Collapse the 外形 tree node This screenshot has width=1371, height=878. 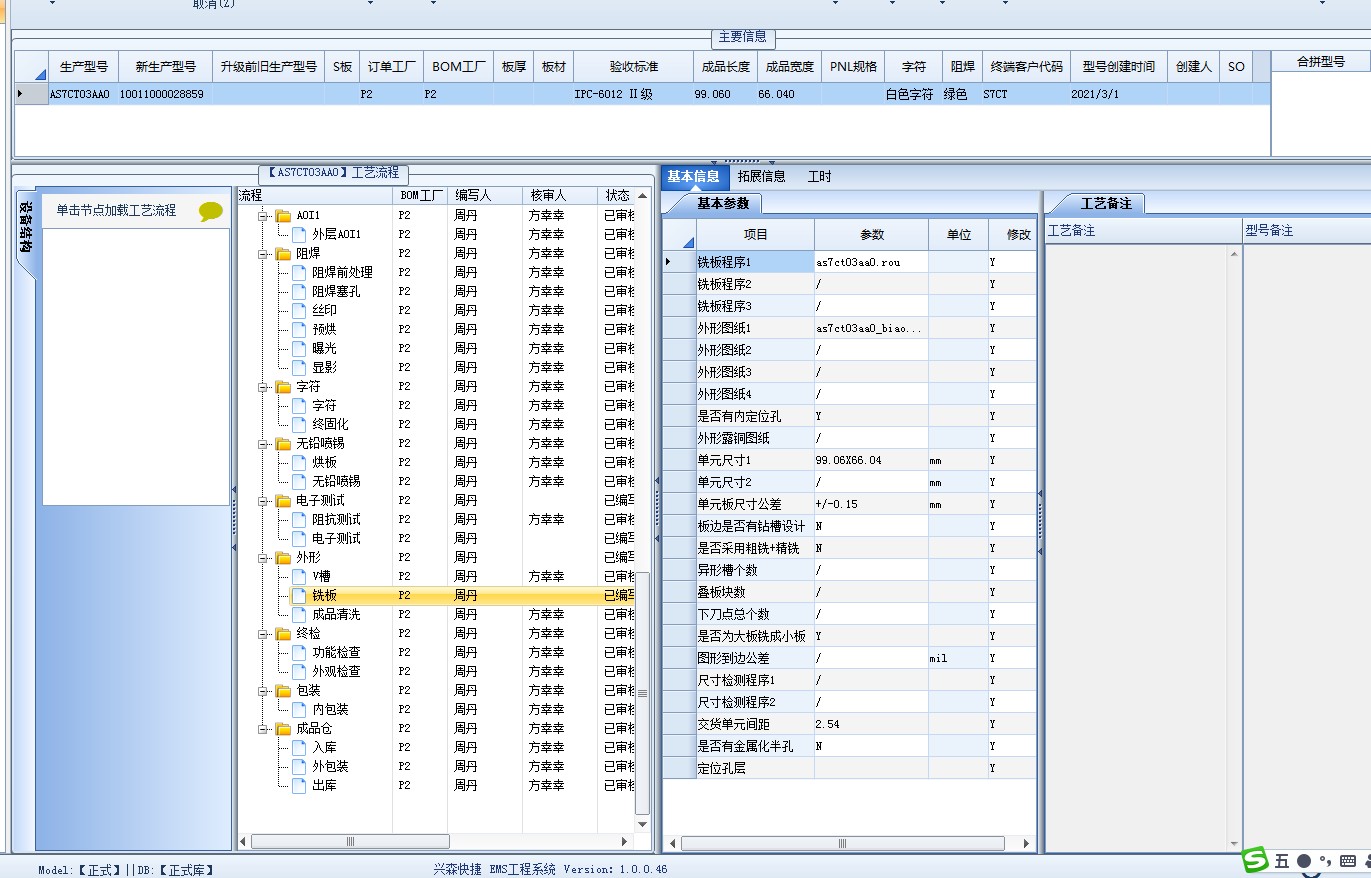point(265,558)
